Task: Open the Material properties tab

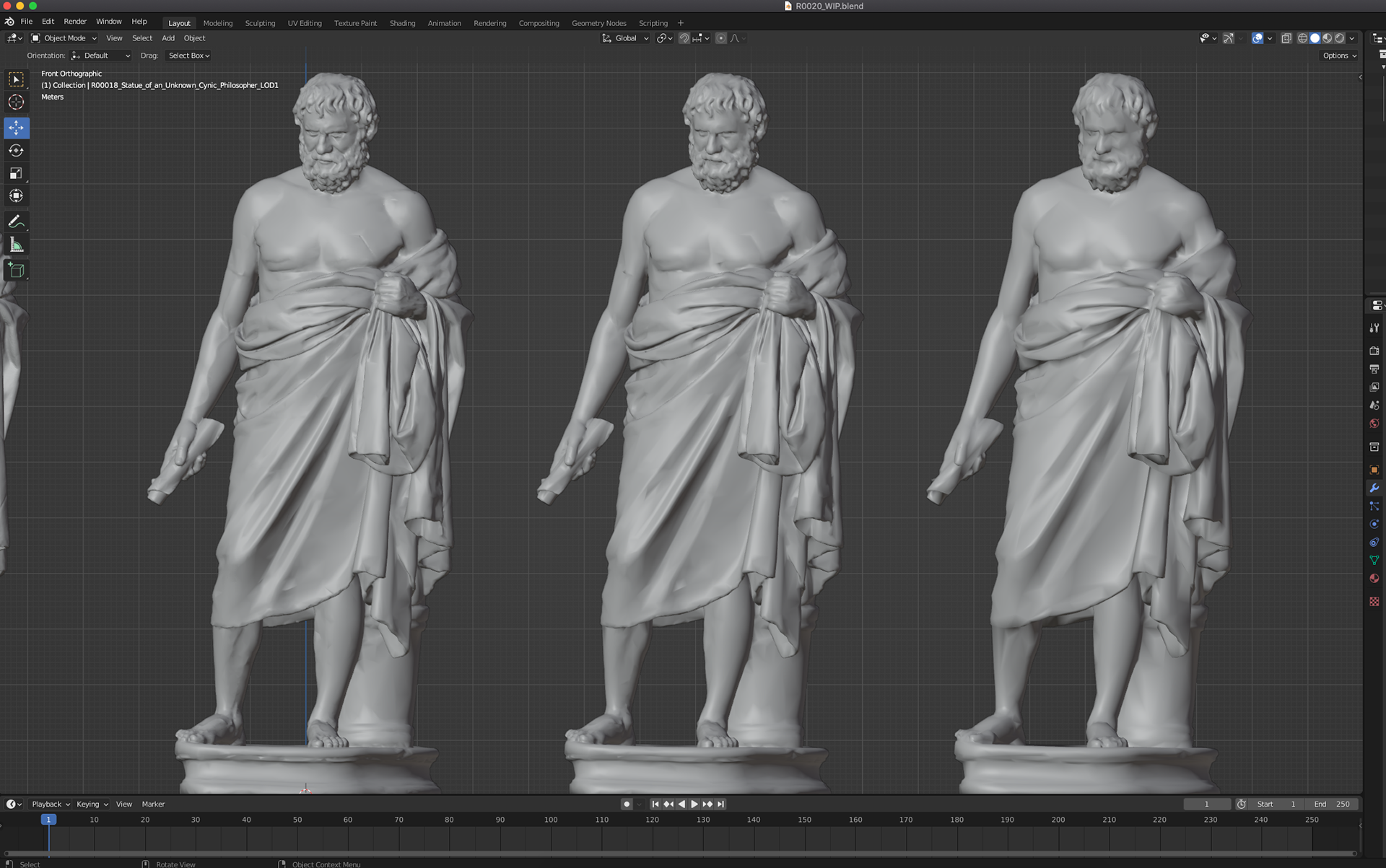Action: click(1374, 579)
